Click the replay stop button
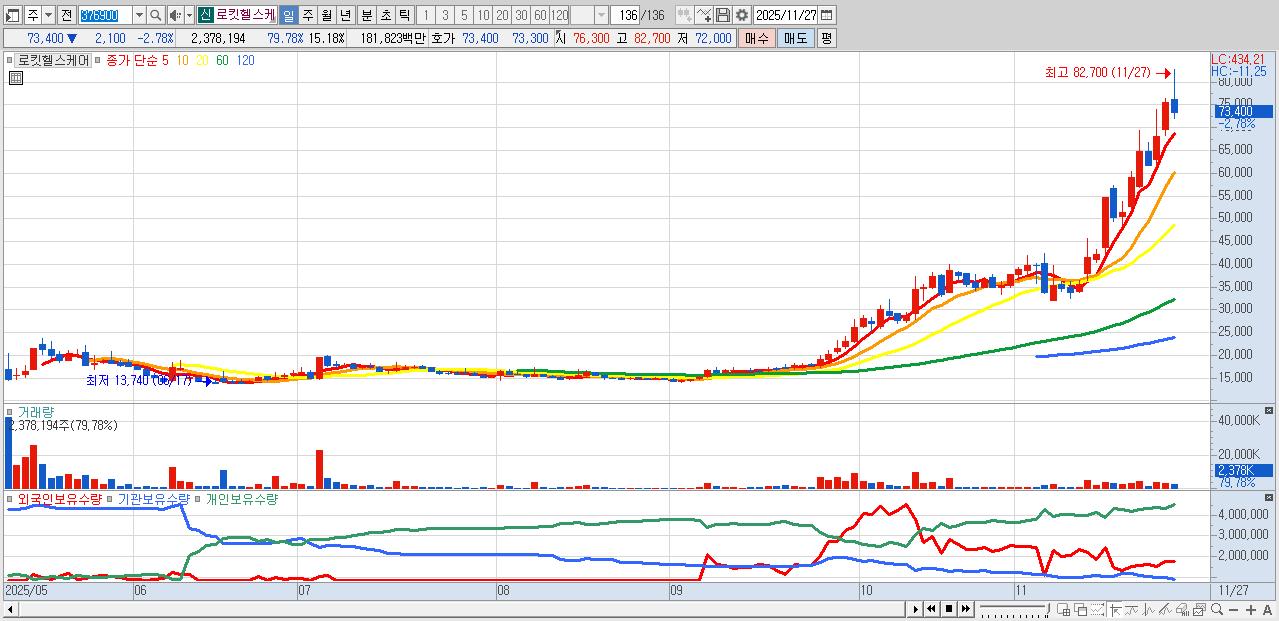 [949, 609]
